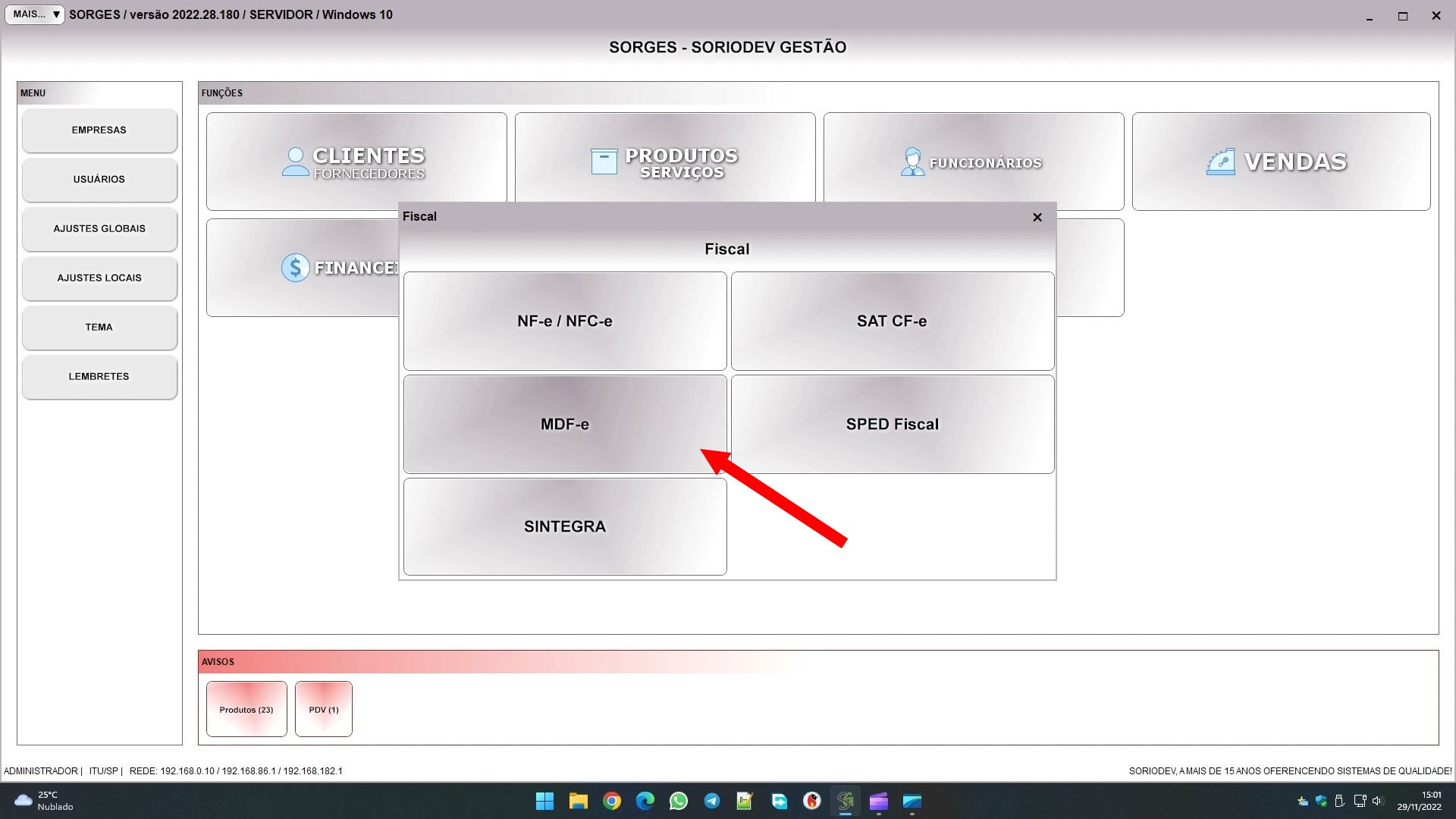1456x819 pixels.
Task: Launch Google Chrome from the taskbar
Action: pos(612,802)
